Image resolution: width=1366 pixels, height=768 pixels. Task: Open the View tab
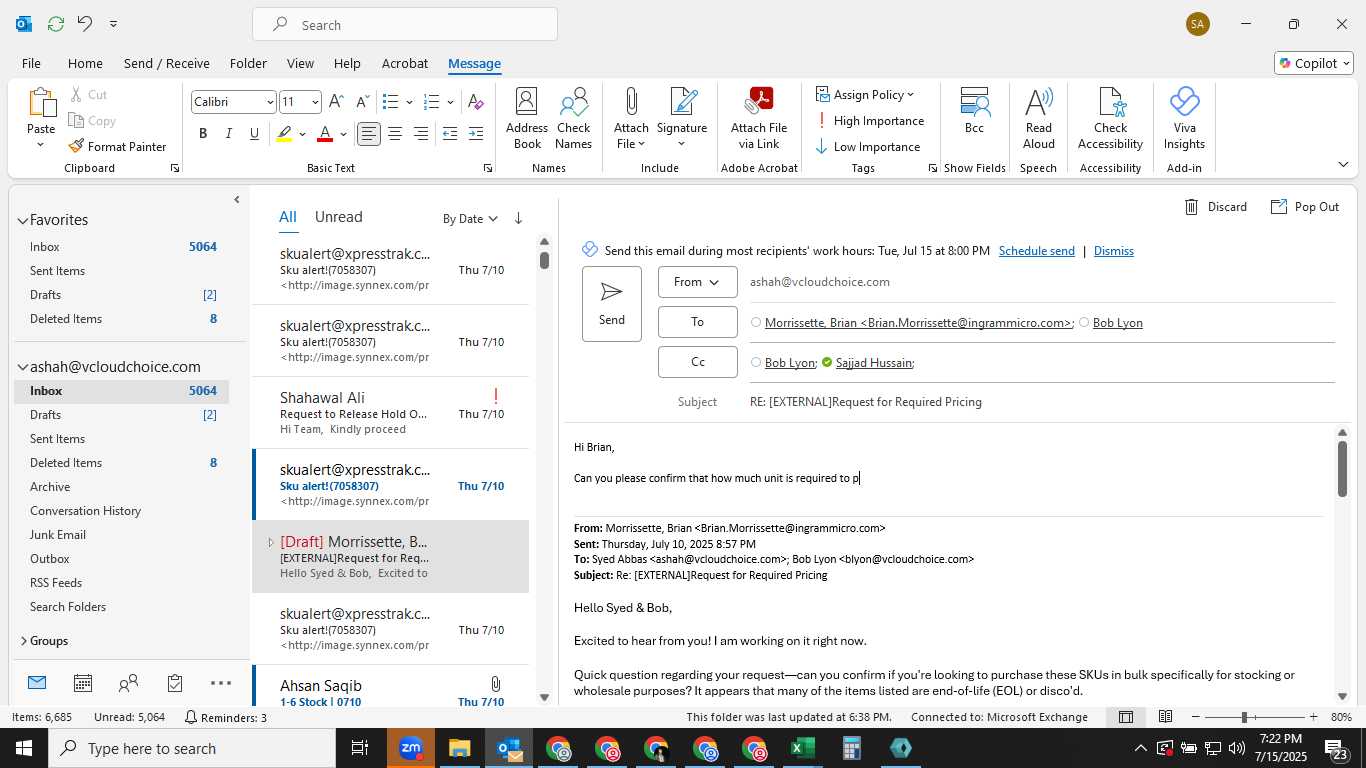(x=300, y=63)
